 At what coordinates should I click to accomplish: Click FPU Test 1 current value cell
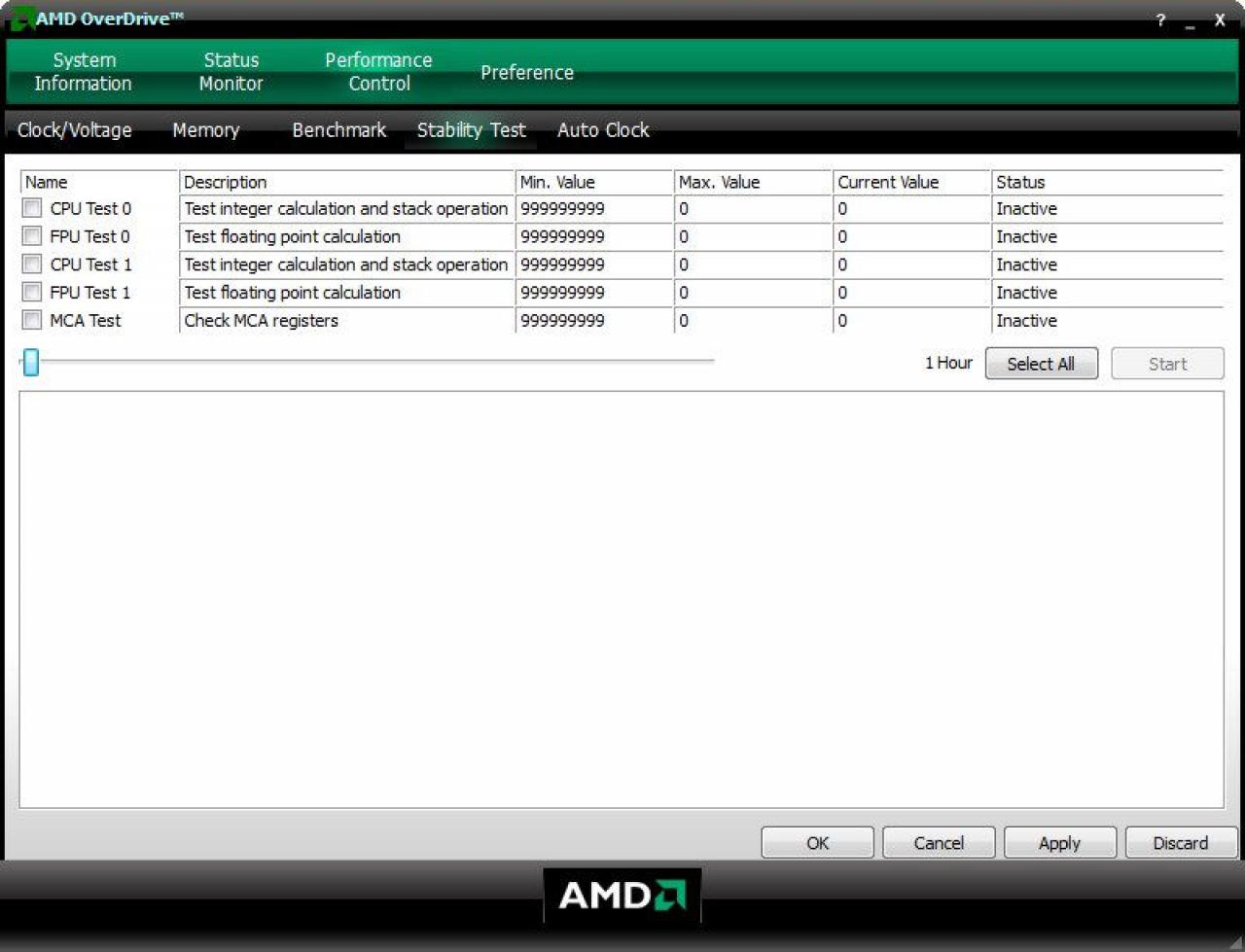coord(911,292)
